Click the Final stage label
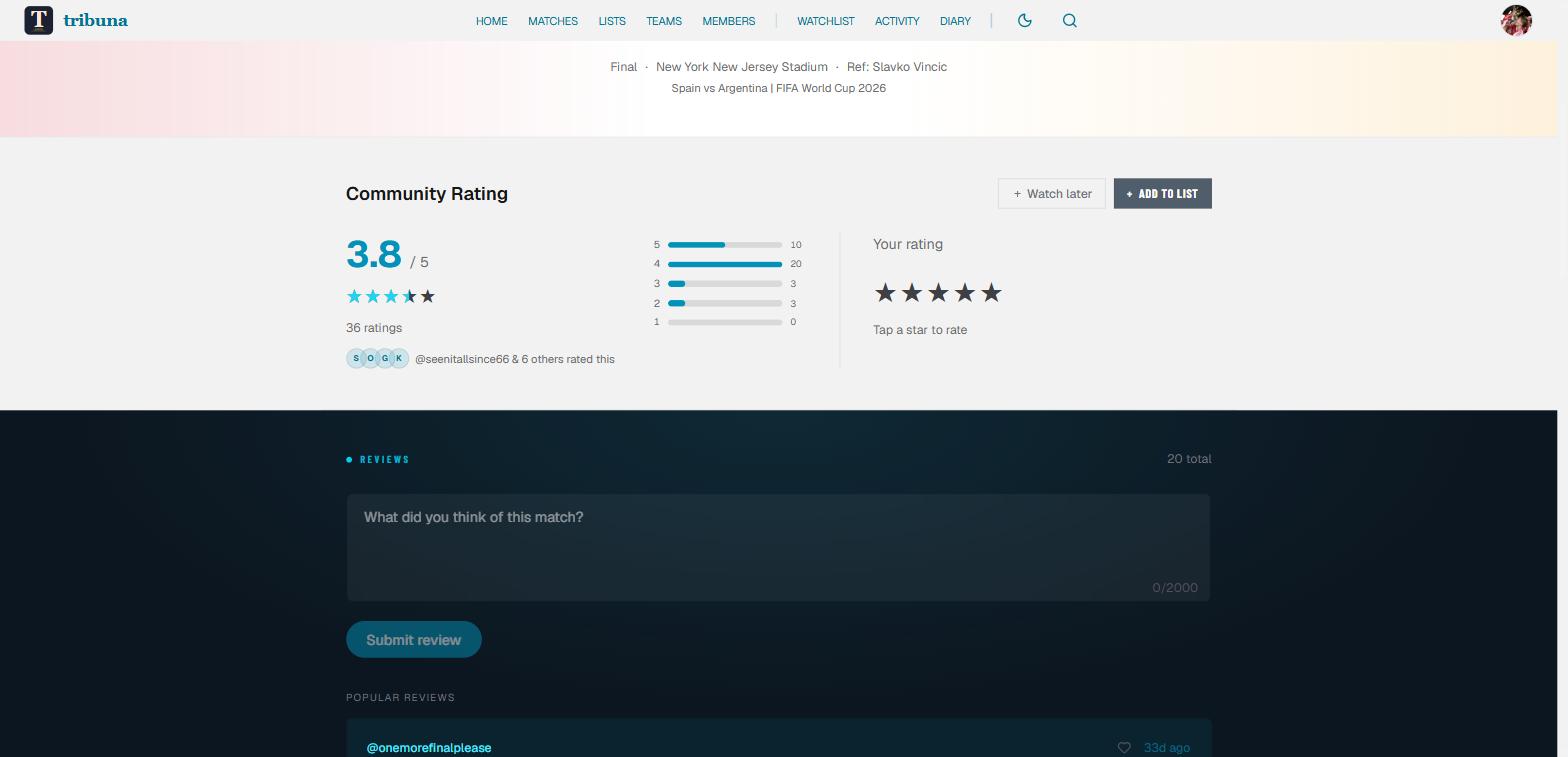This screenshot has height=757, width=1568. 623,67
